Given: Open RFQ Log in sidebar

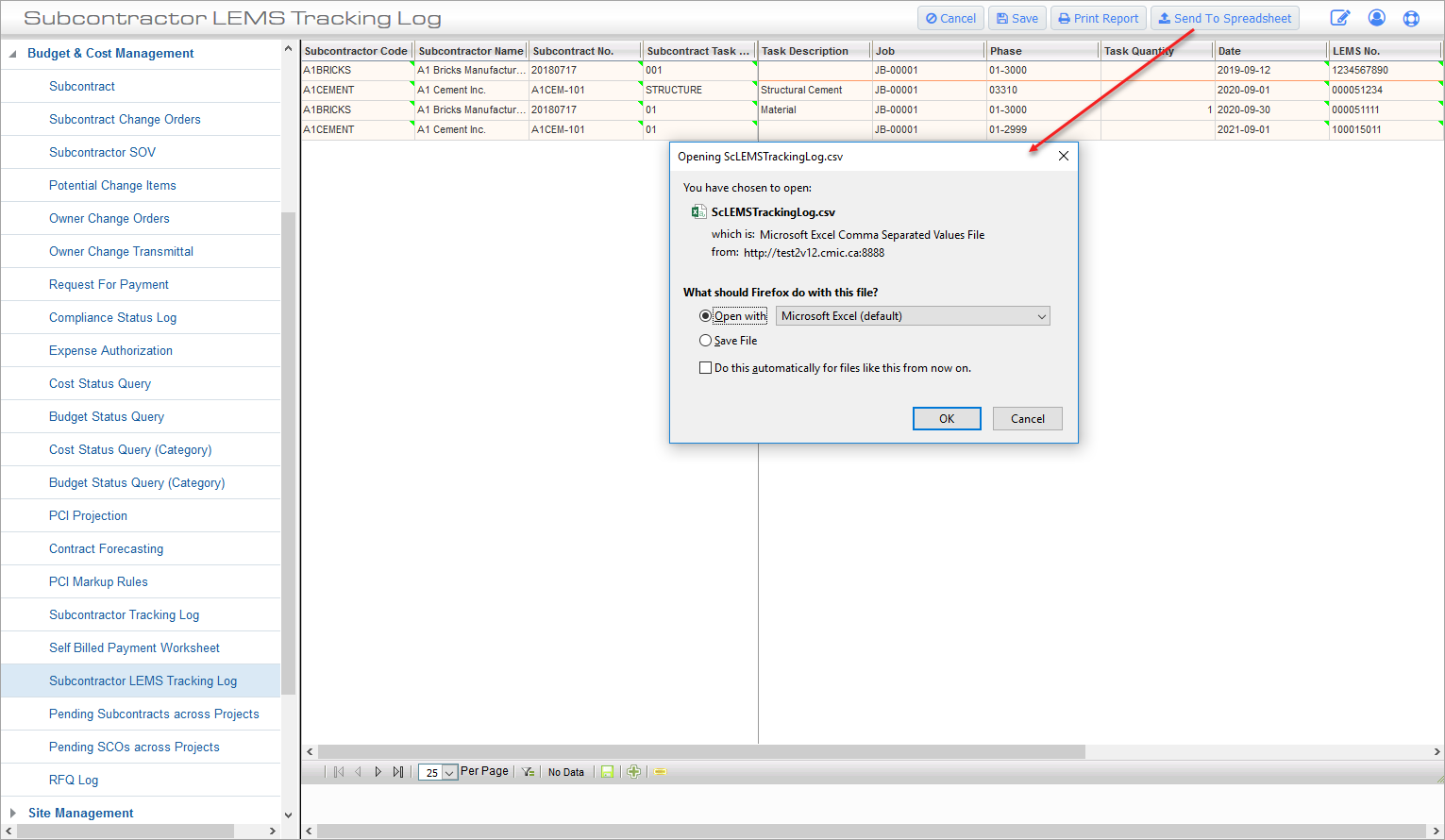Looking at the screenshot, I should click(x=74, y=780).
